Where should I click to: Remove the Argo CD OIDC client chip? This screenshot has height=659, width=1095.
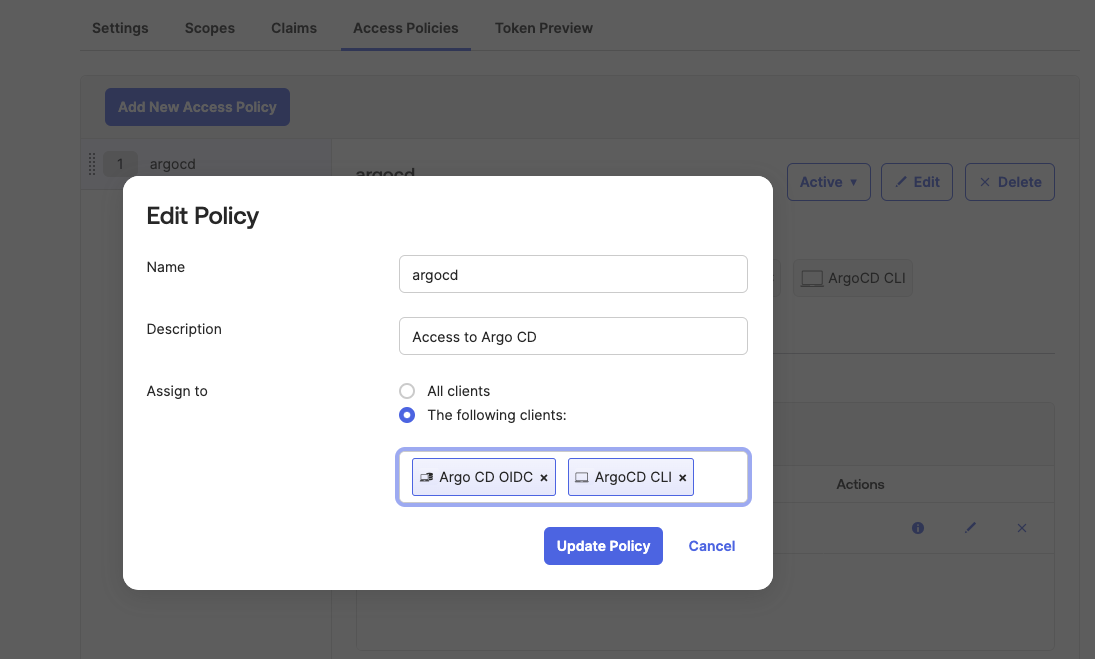coord(544,478)
